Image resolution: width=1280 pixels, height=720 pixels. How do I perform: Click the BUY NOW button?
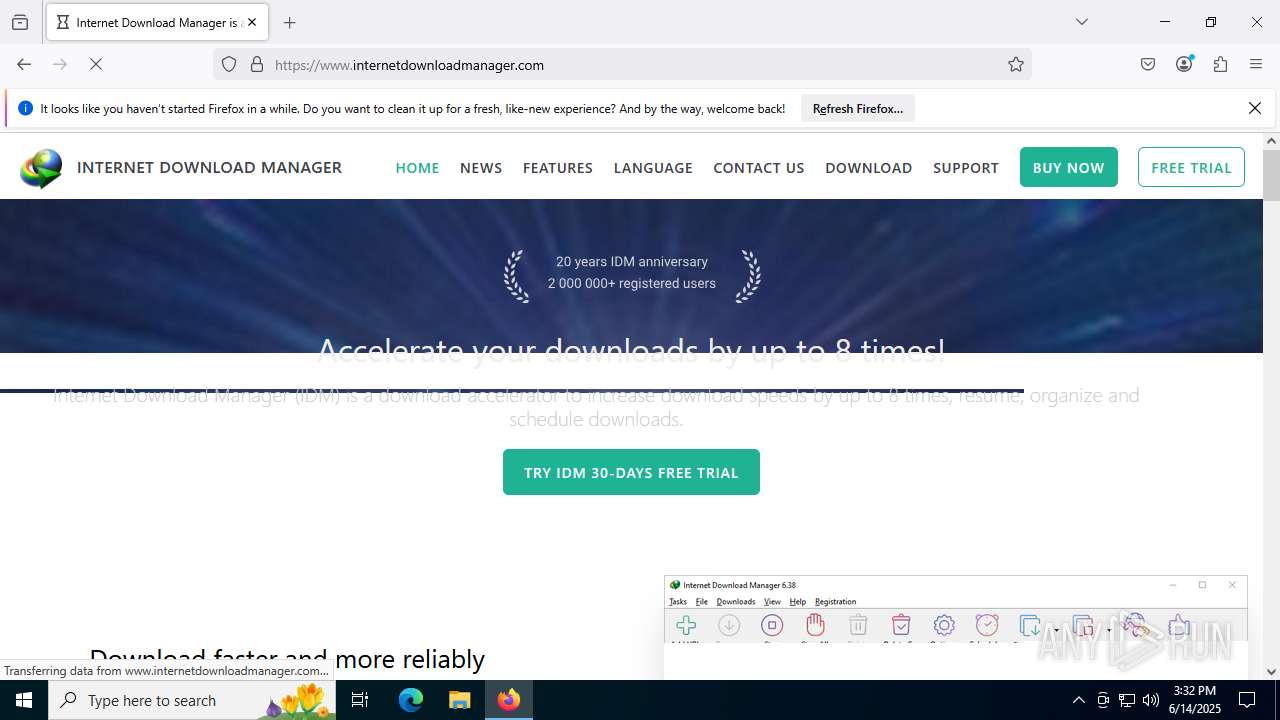click(1068, 167)
